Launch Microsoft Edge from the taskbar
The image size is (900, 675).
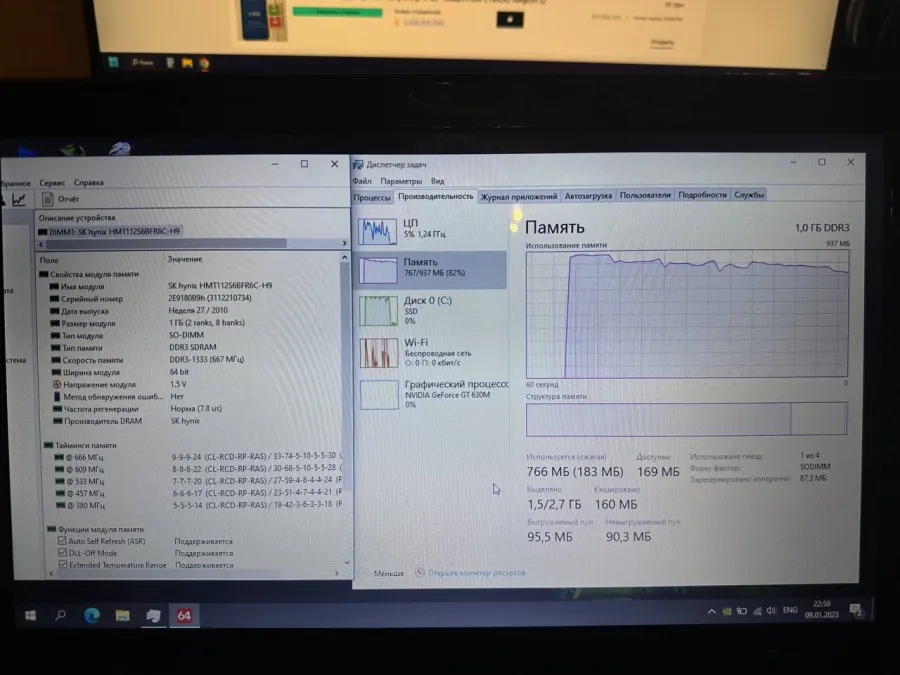[x=92, y=615]
